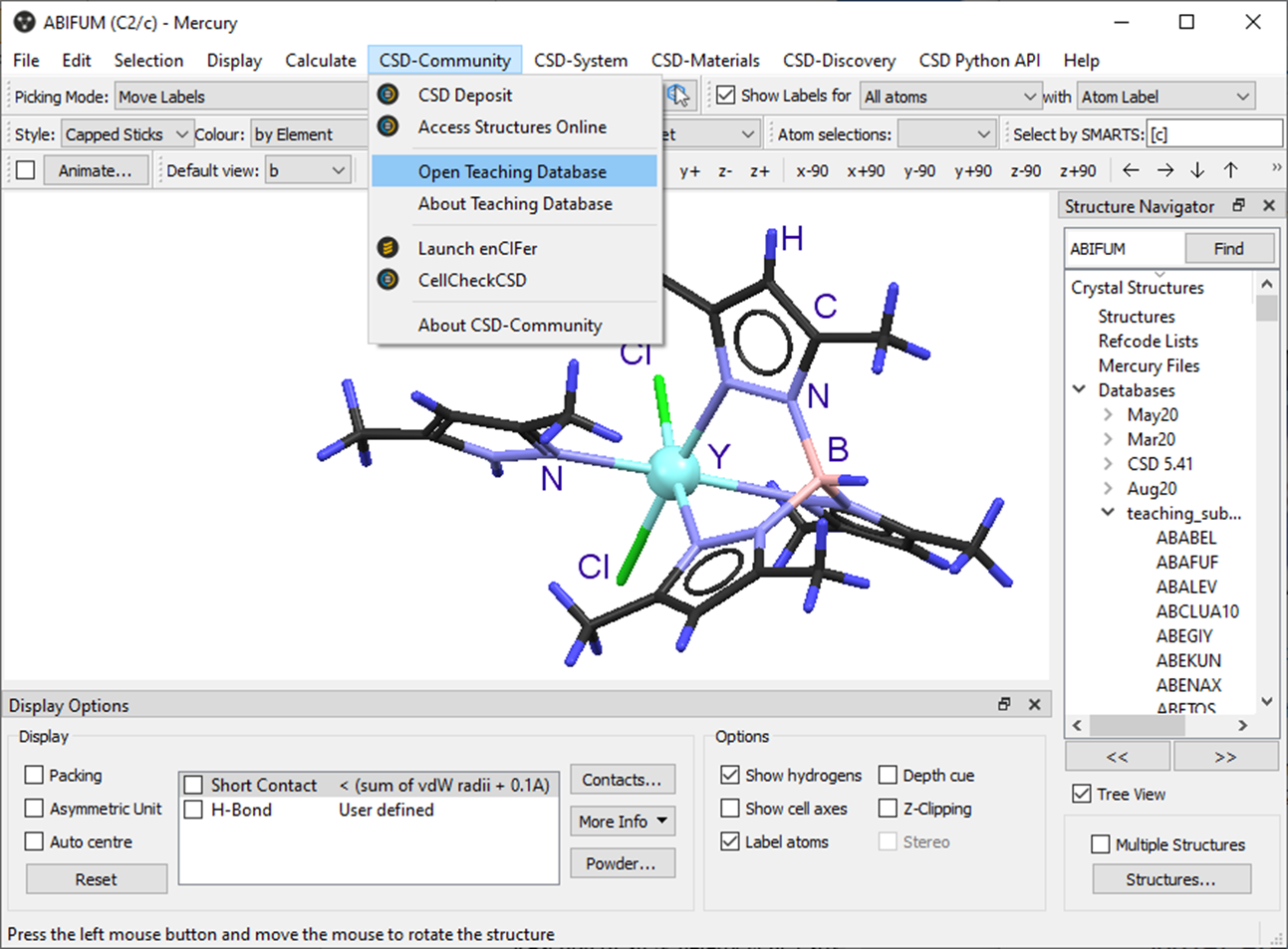1288x949 pixels.
Task: Click the Launch enCIFer icon
Action: pos(388,248)
